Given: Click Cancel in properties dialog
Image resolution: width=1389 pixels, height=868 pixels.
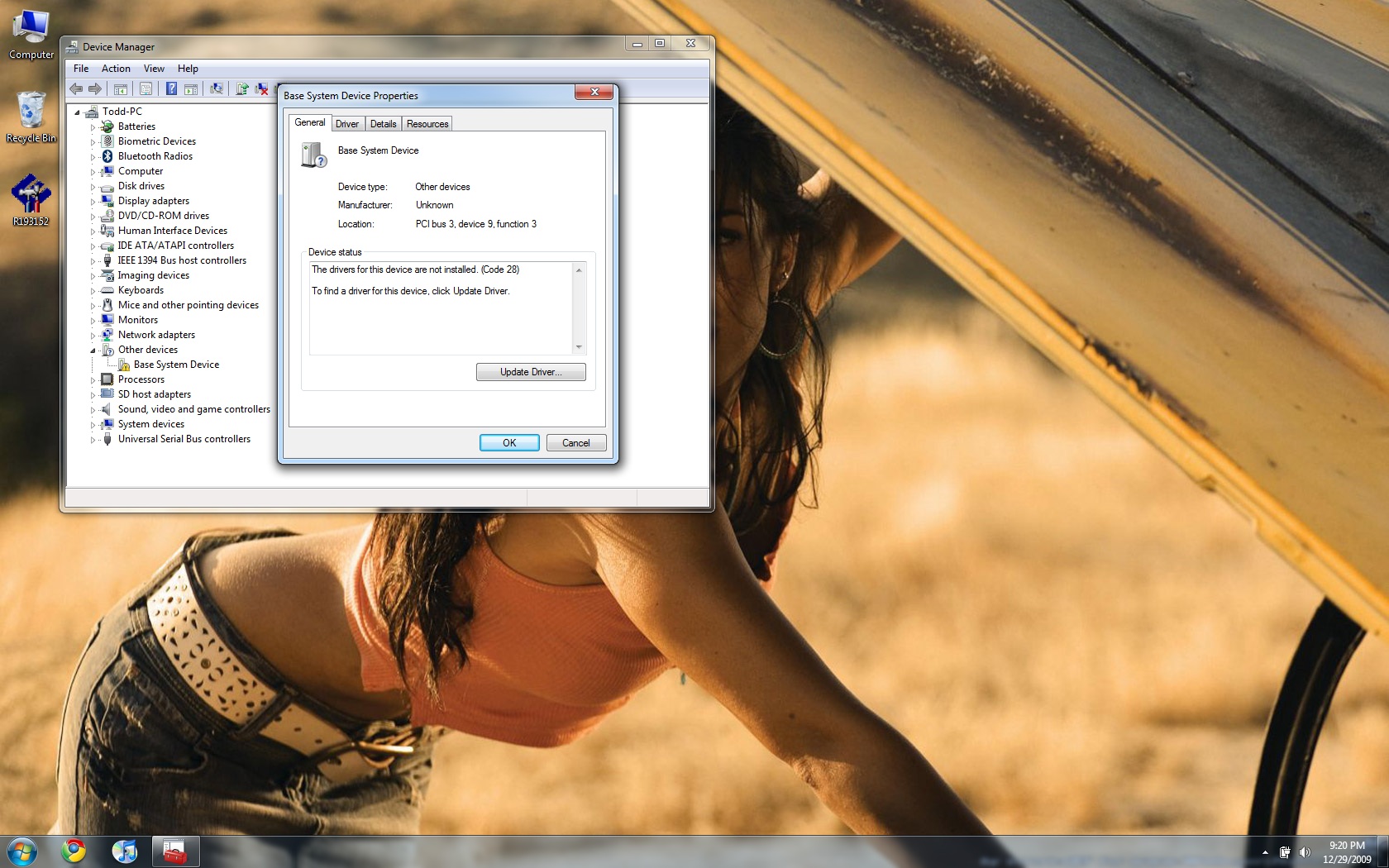Looking at the screenshot, I should (x=576, y=443).
